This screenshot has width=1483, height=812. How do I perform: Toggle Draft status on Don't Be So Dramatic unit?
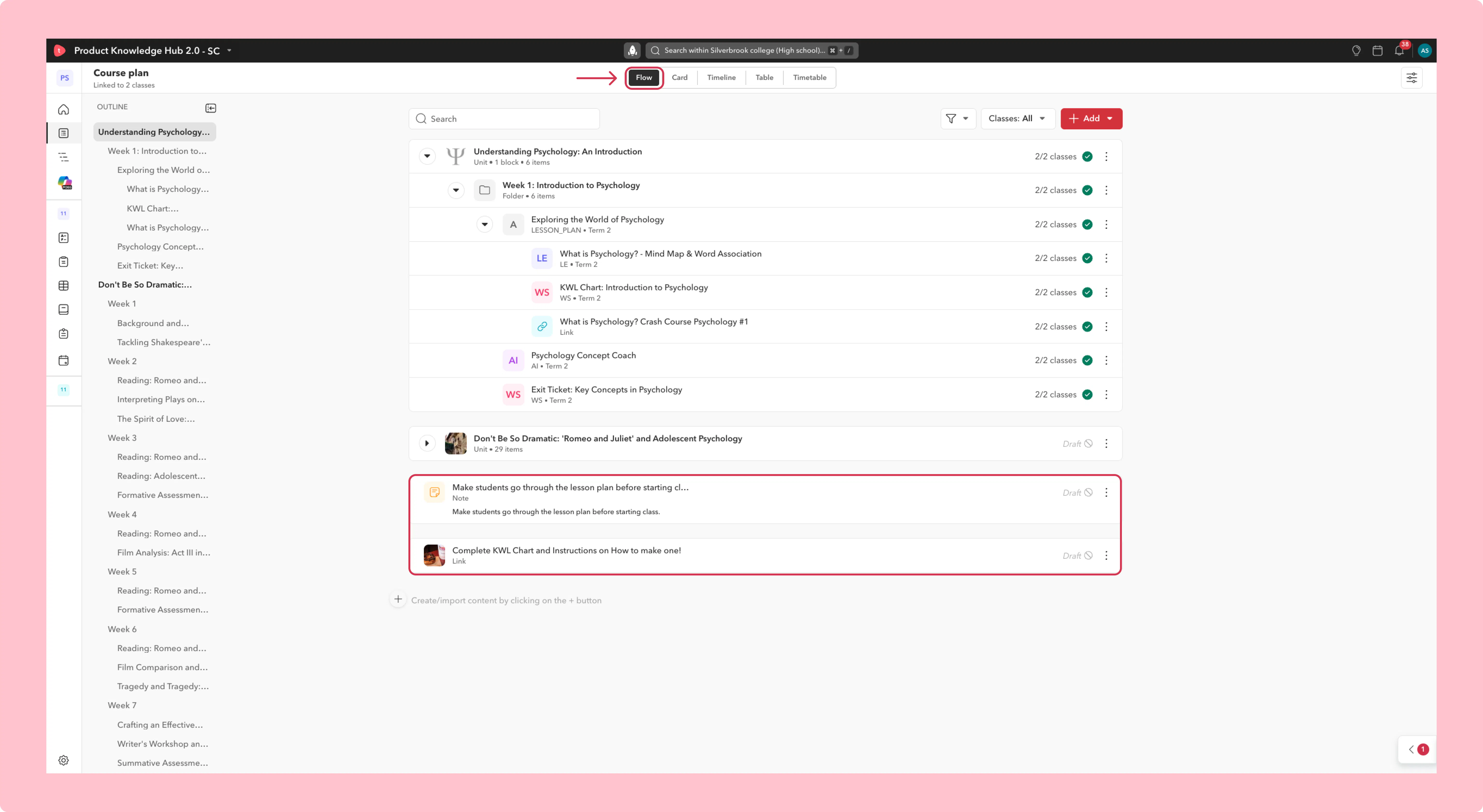pyautogui.click(x=1078, y=444)
